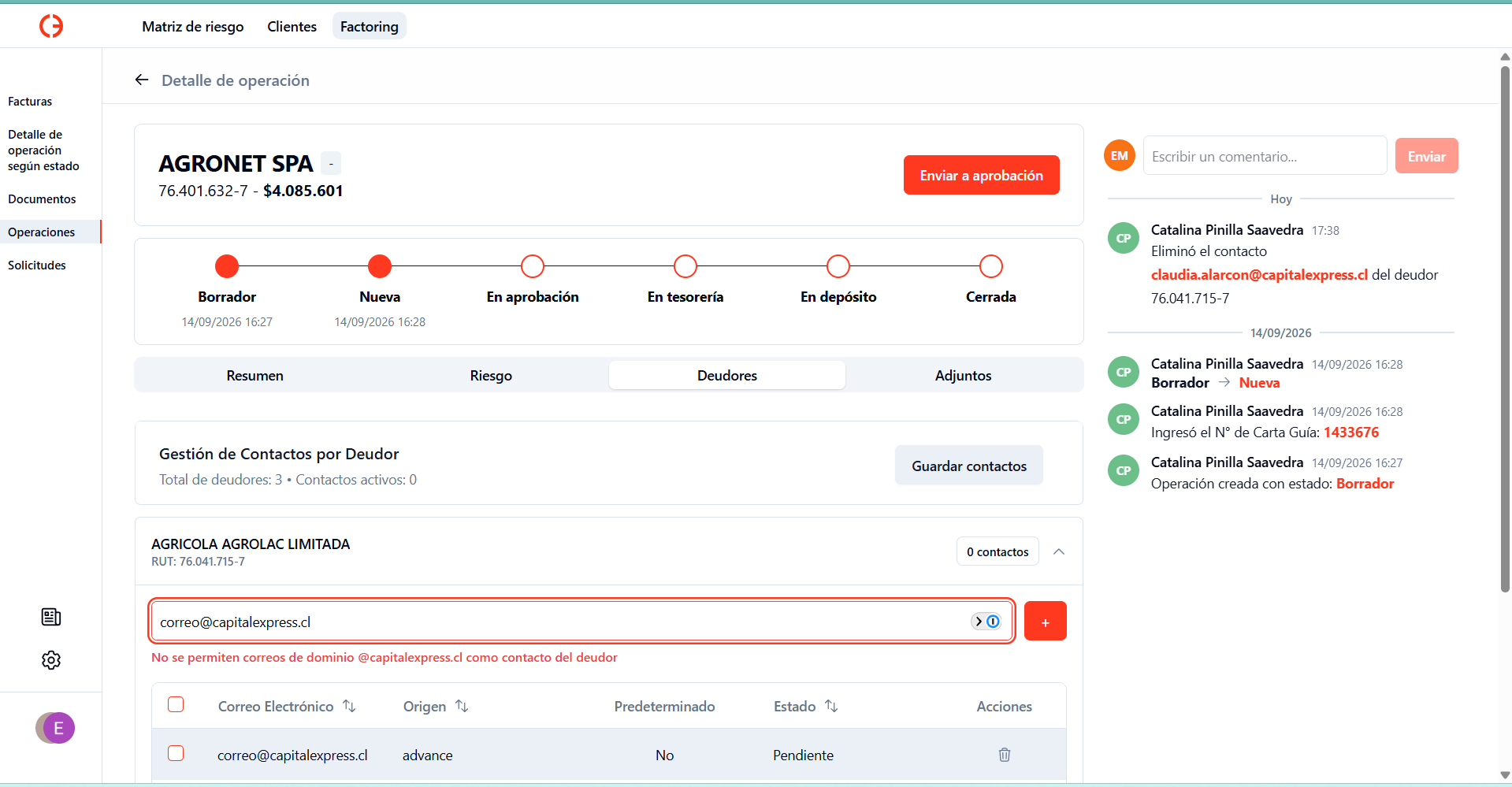Click the En aprobación stage circle

(533, 266)
